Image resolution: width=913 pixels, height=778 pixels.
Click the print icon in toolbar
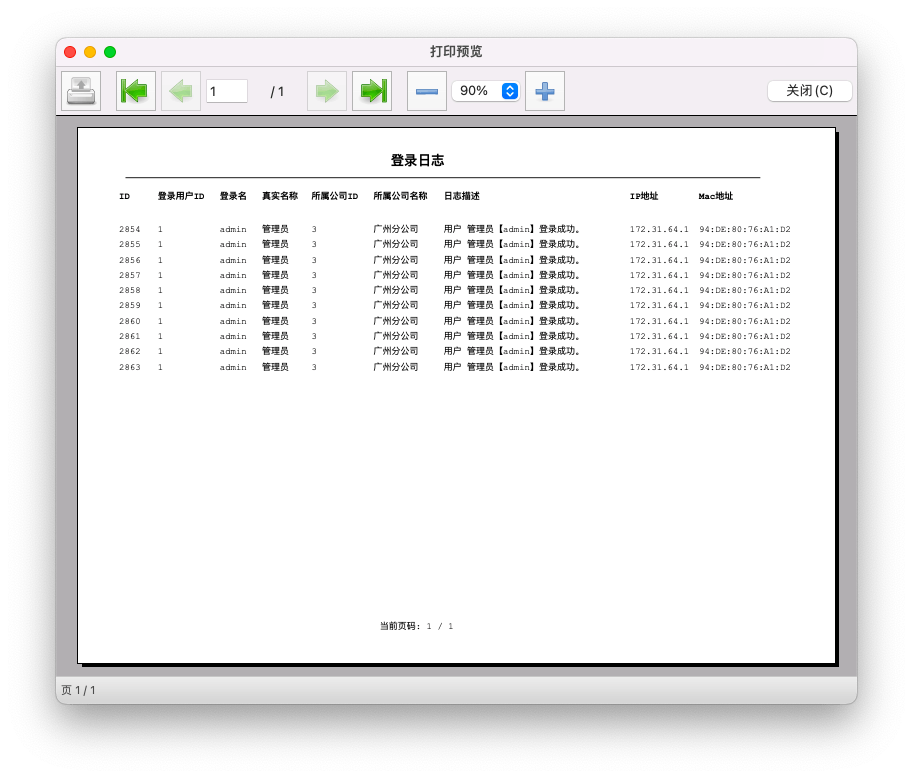[81, 91]
